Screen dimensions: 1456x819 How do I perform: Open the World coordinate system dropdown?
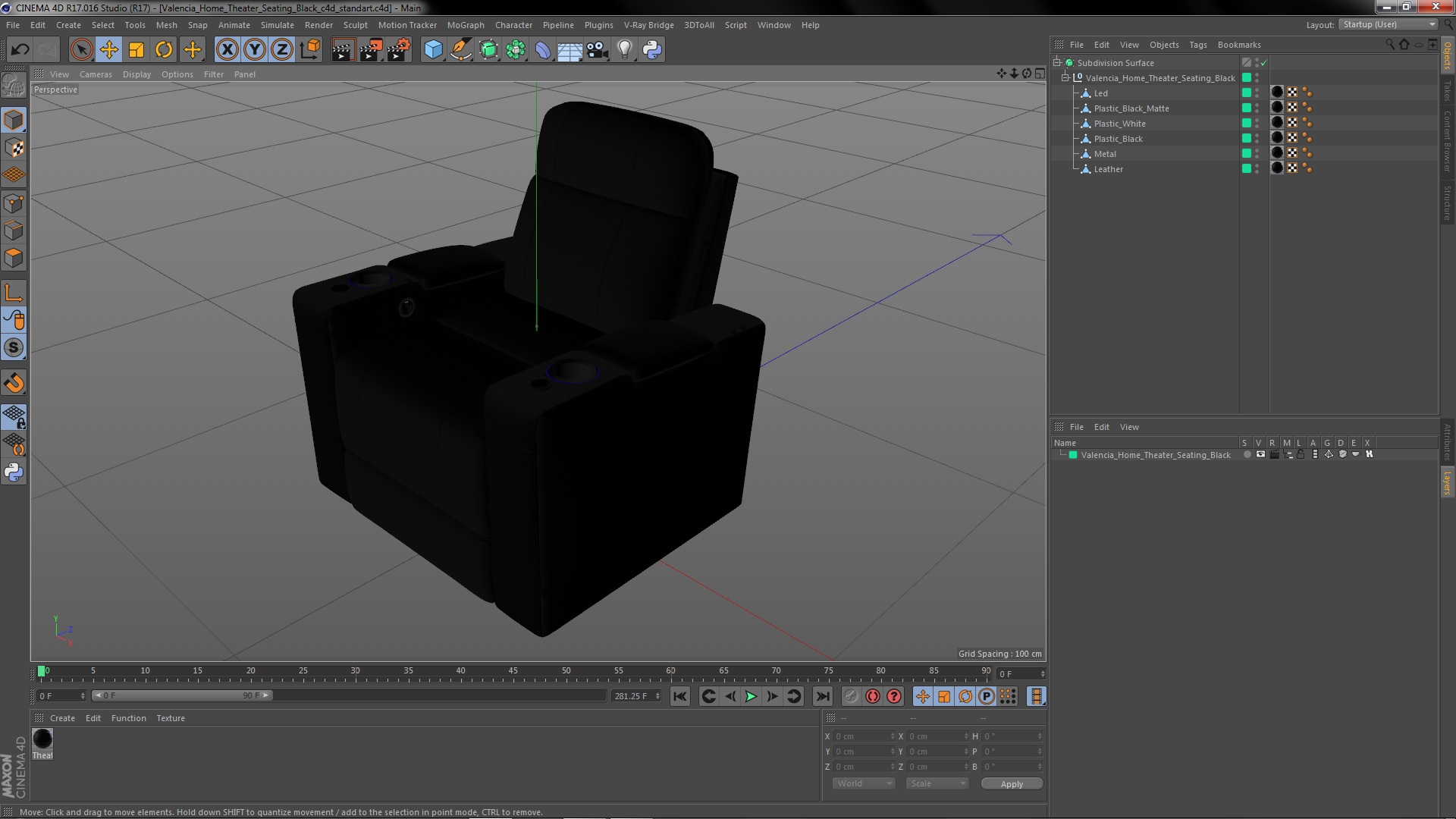point(864,783)
